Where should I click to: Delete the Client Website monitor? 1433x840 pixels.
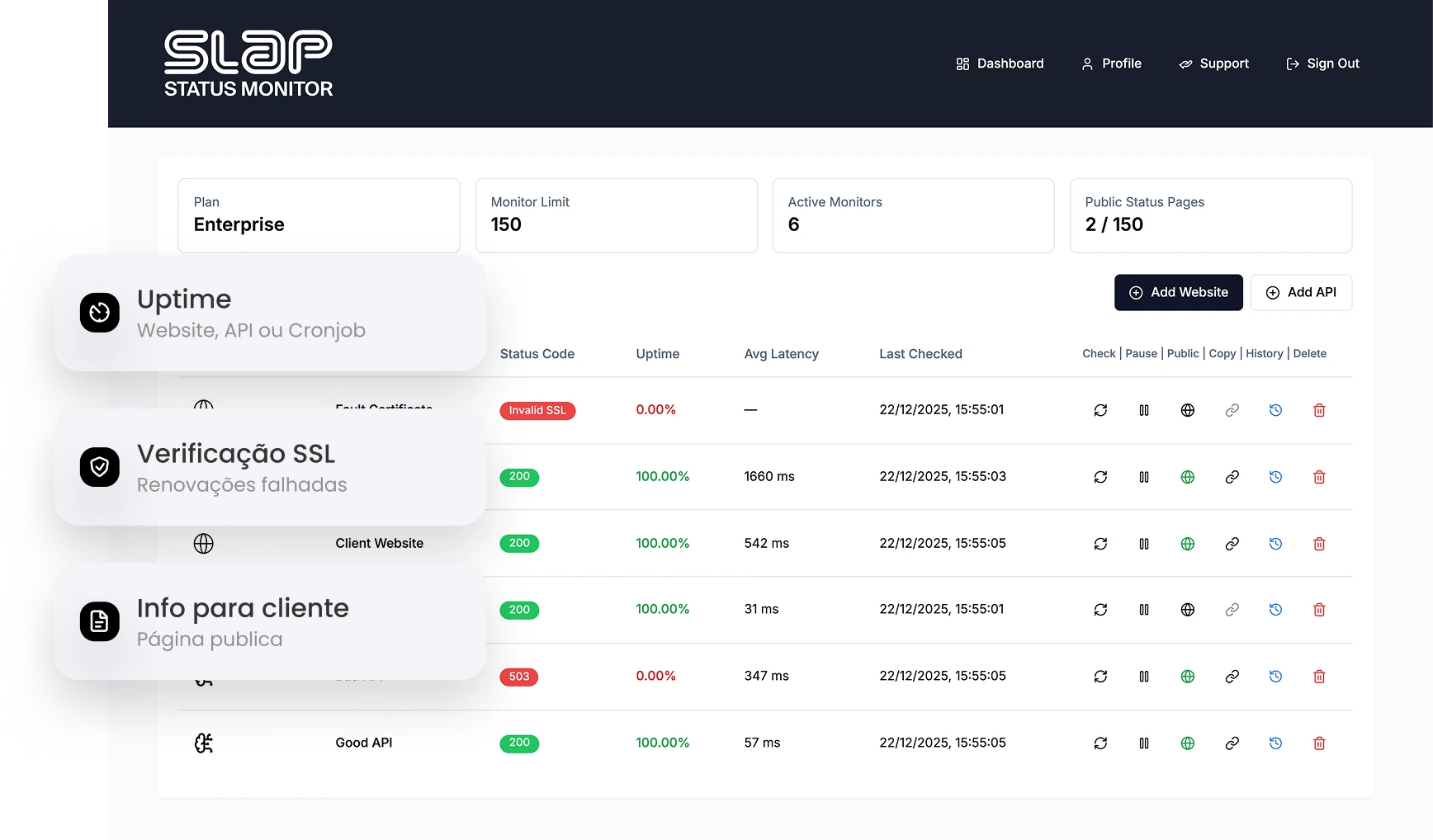[x=1319, y=544]
